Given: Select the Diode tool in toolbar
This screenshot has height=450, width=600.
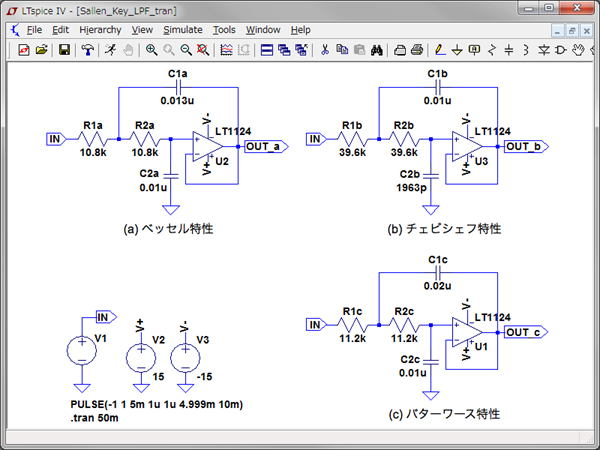Looking at the screenshot, I should coord(541,50).
